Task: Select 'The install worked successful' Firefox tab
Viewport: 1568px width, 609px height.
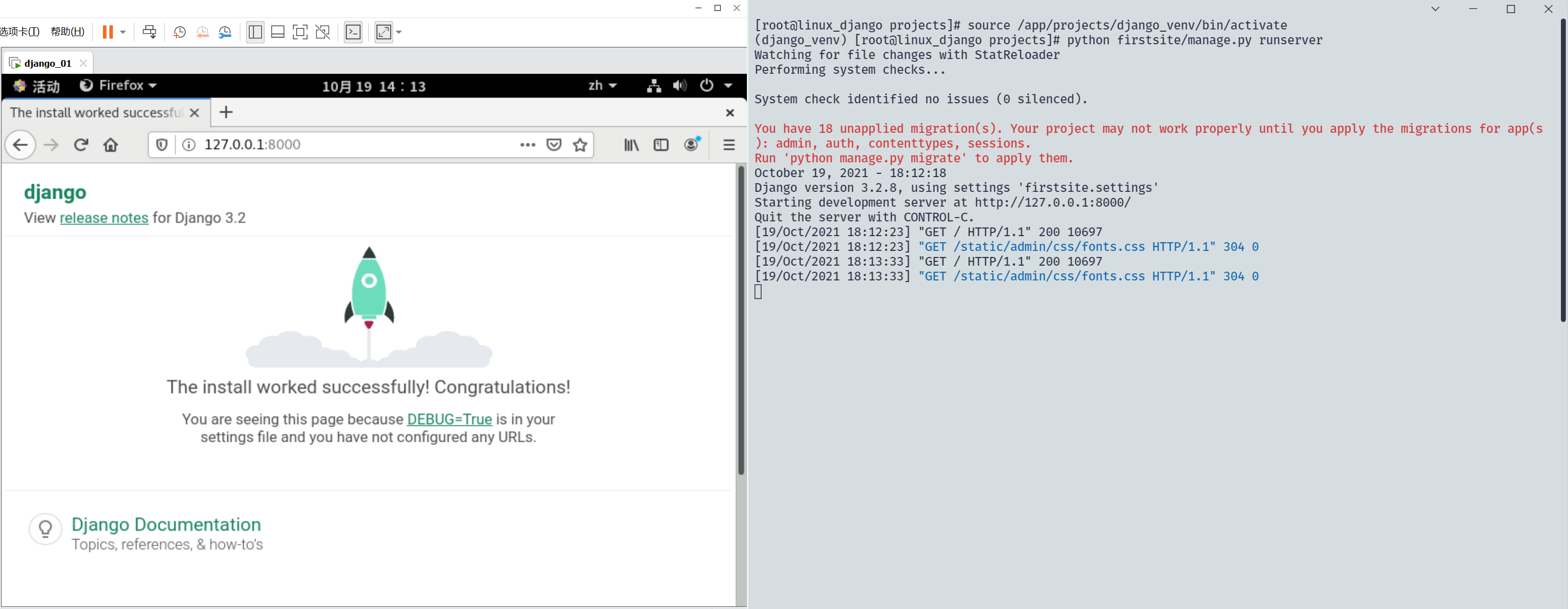Action: [96, 113]
